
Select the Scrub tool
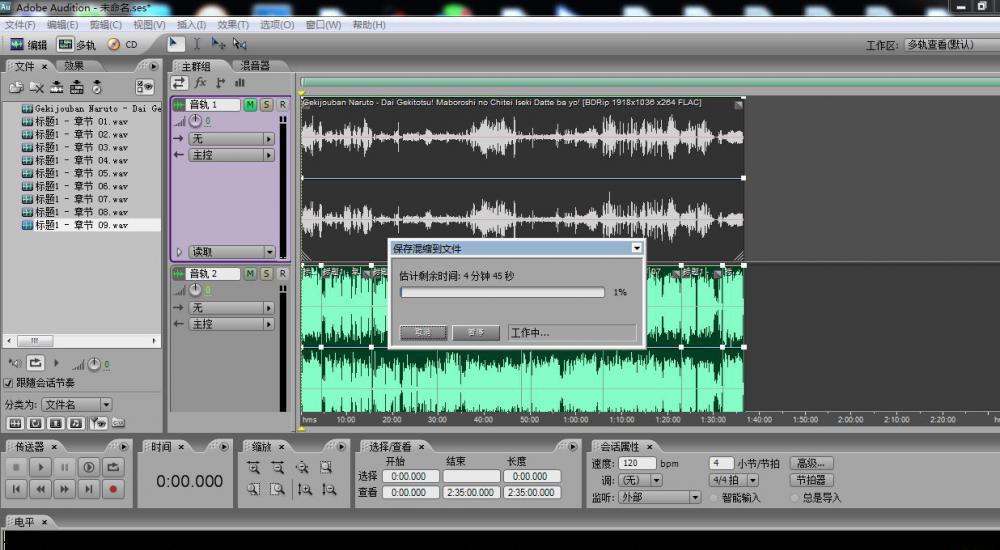(239, 43)
